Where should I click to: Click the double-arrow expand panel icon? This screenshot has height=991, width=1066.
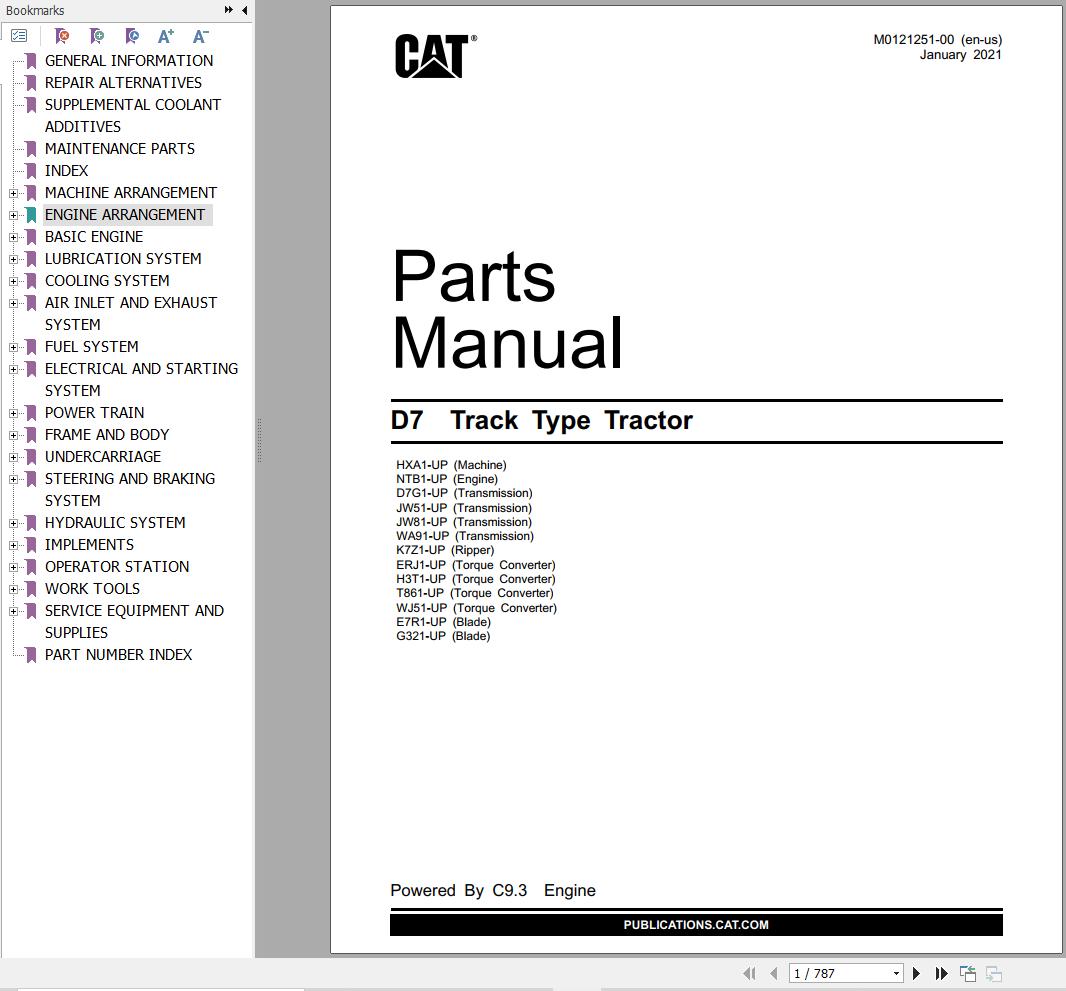tap(228, 10)
